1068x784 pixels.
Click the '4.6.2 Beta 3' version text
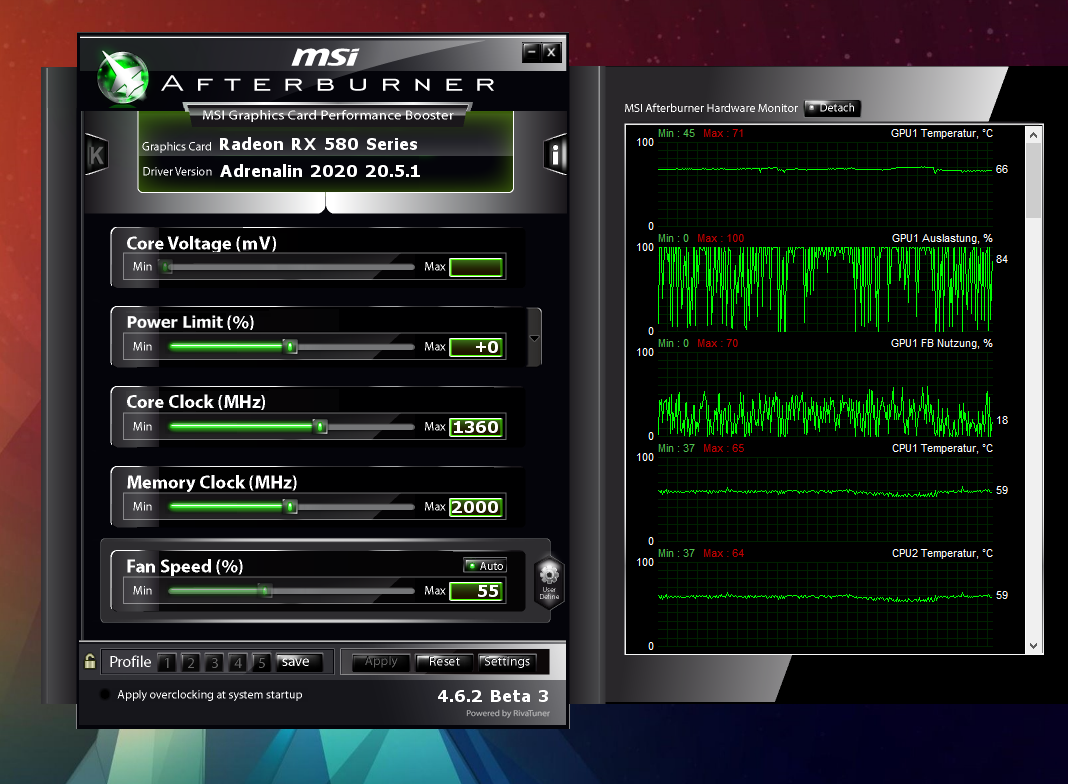click(493, 696)
